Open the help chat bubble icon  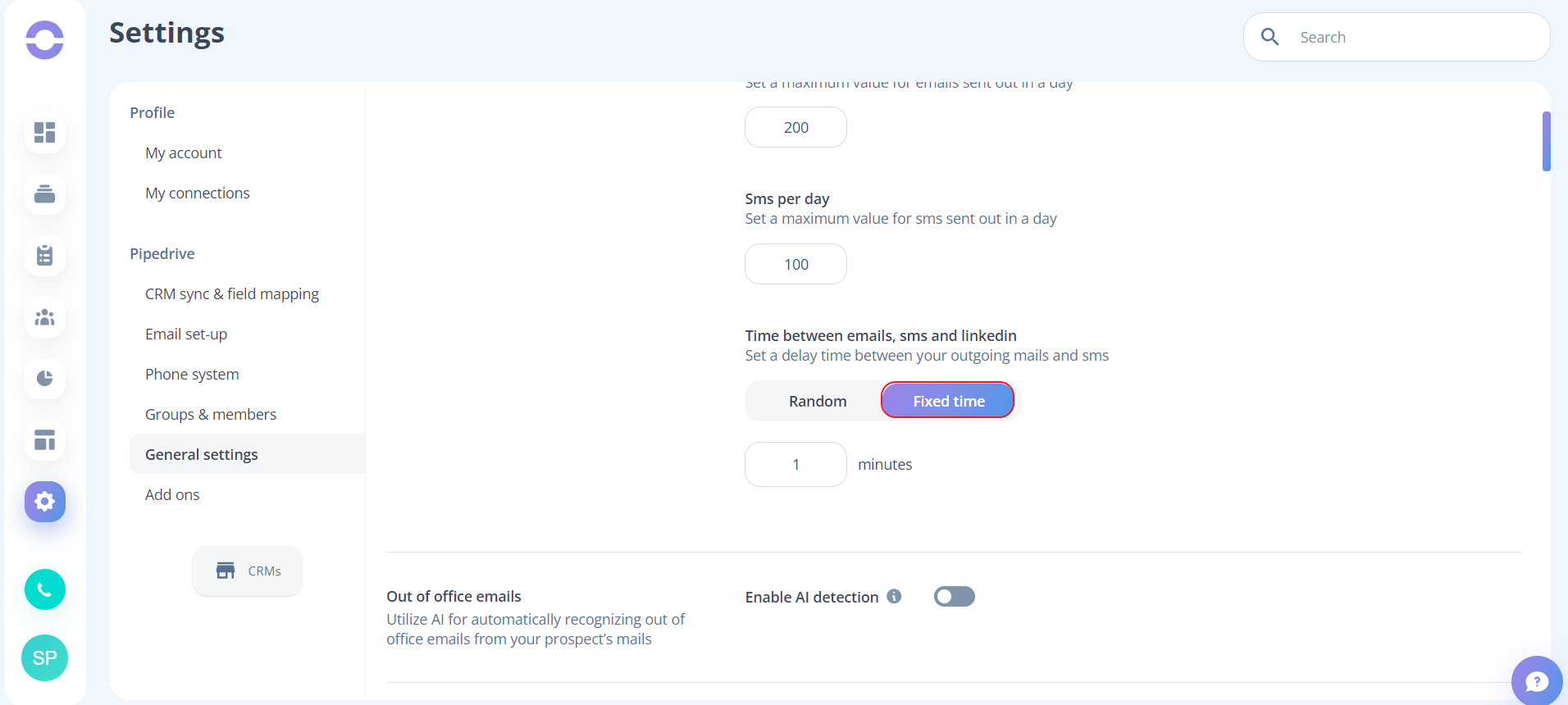coord(1537,680)
